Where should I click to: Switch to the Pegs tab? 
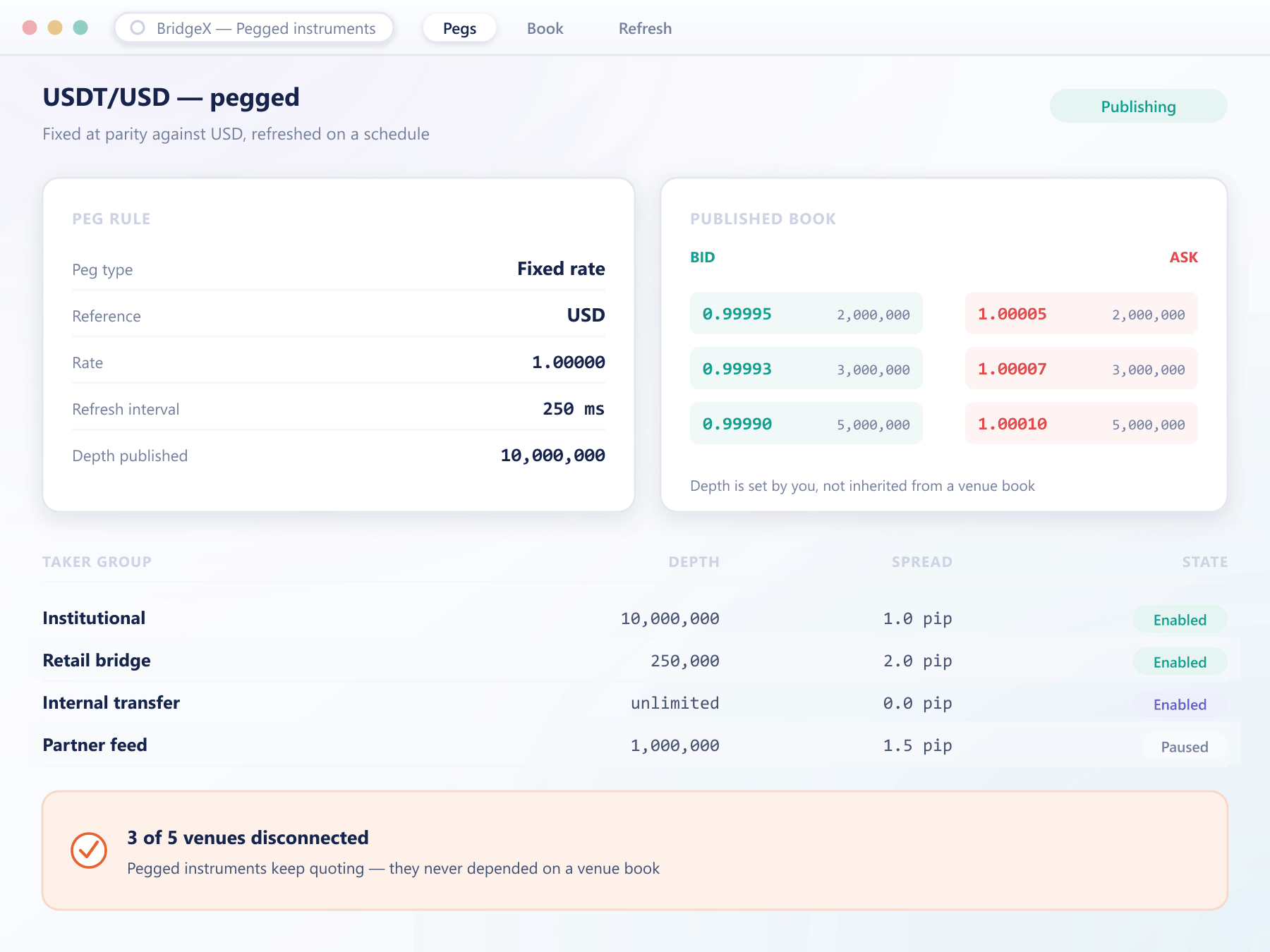click(459, 28)
